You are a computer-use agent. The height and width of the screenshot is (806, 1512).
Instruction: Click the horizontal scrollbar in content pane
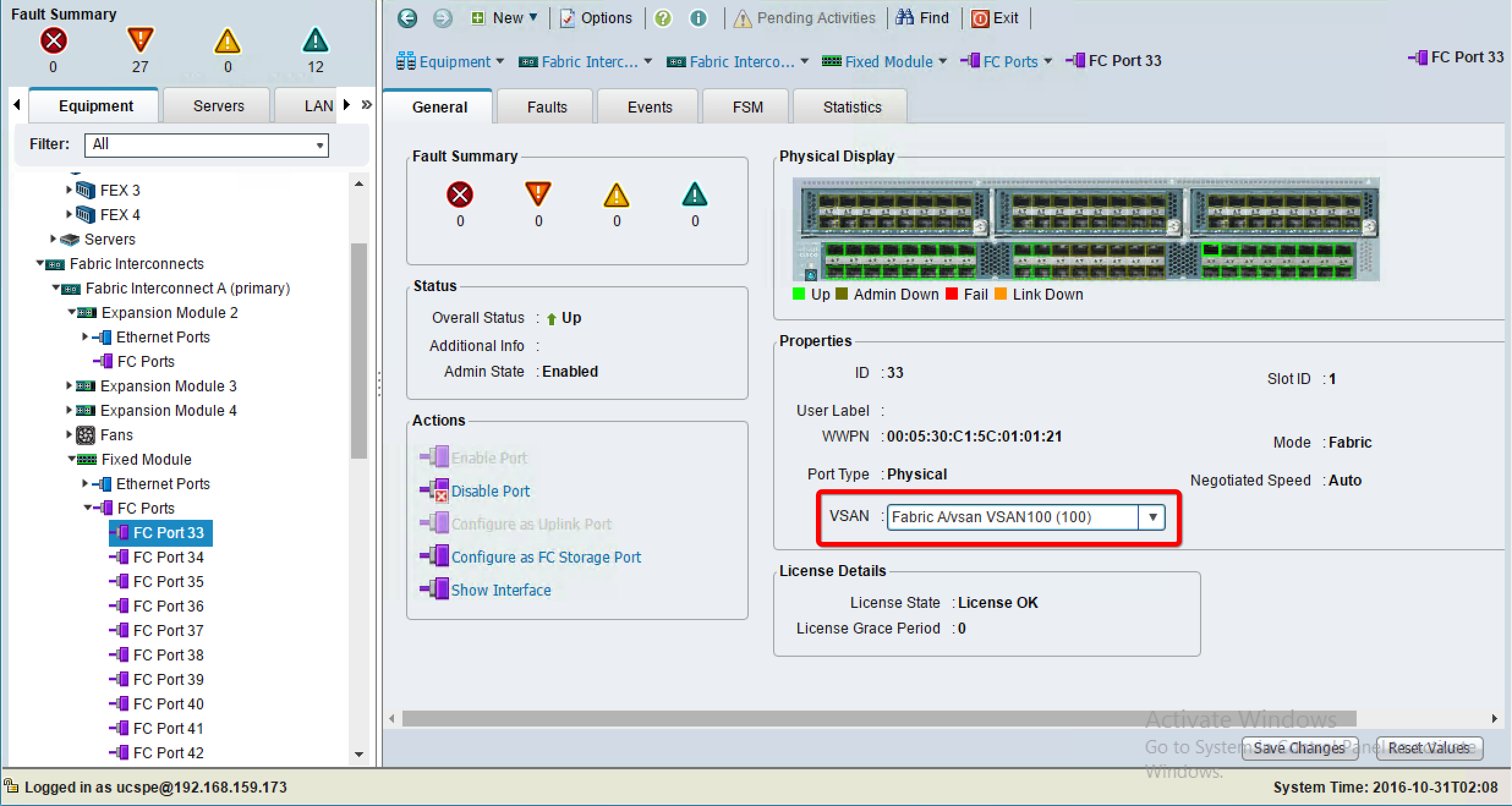coord(879,719)
